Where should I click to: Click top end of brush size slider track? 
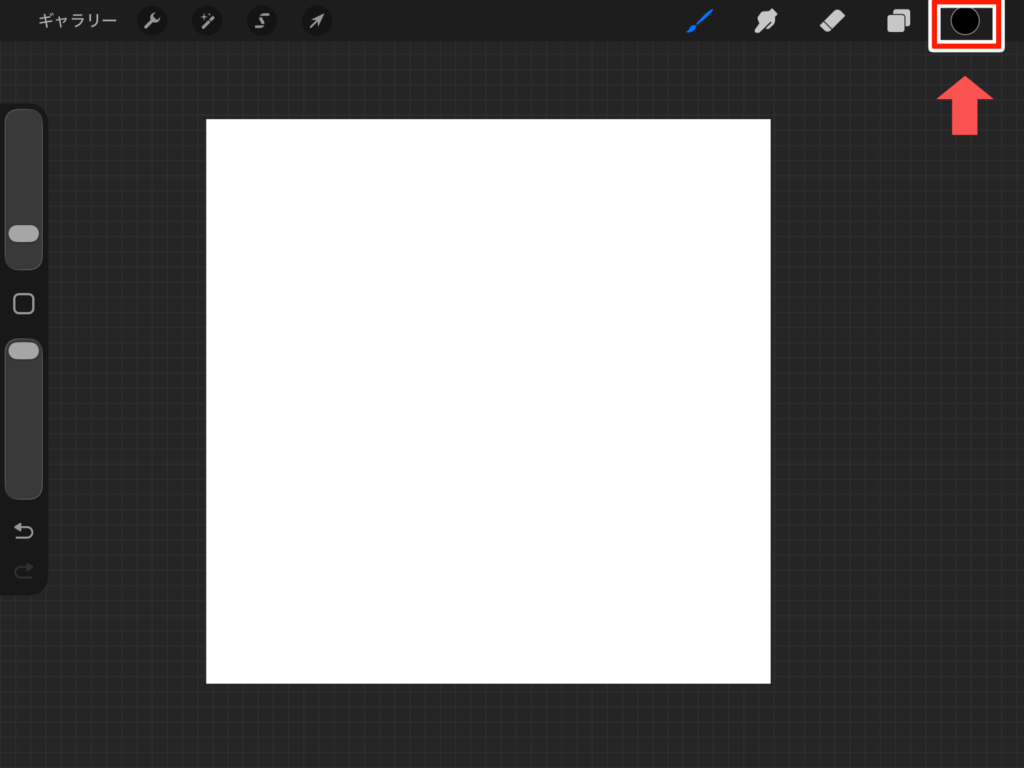[x=24, y=120]
